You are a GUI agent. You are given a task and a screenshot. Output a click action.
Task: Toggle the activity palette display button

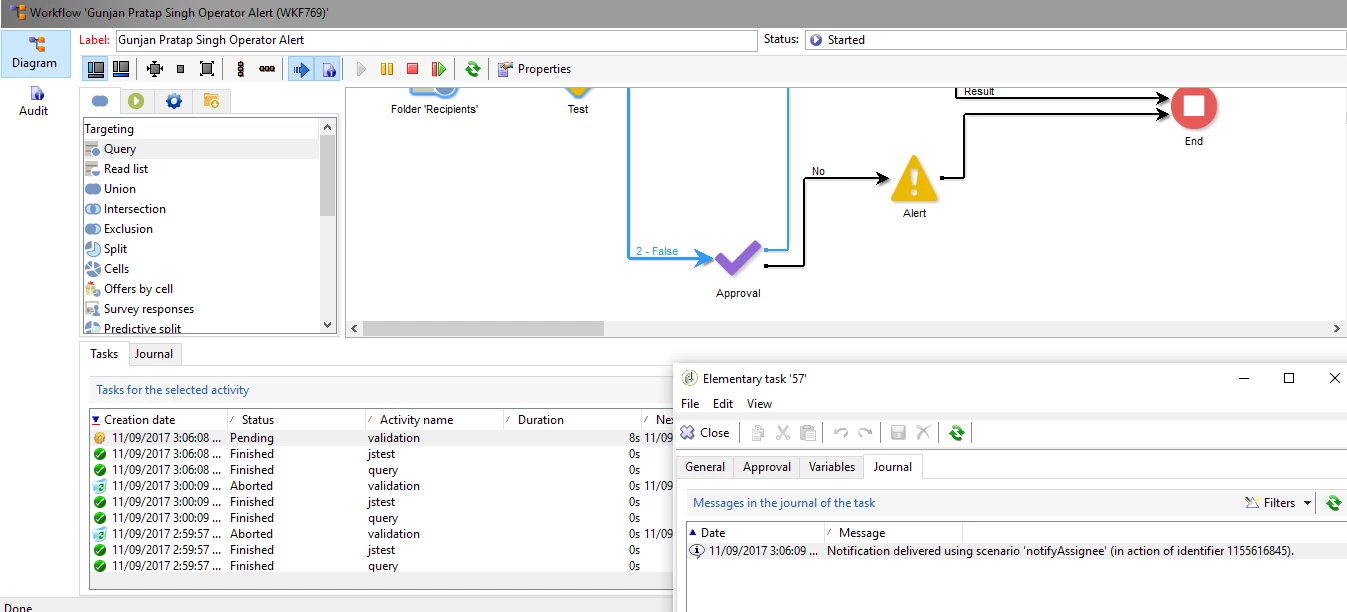(x=95, y=69)
